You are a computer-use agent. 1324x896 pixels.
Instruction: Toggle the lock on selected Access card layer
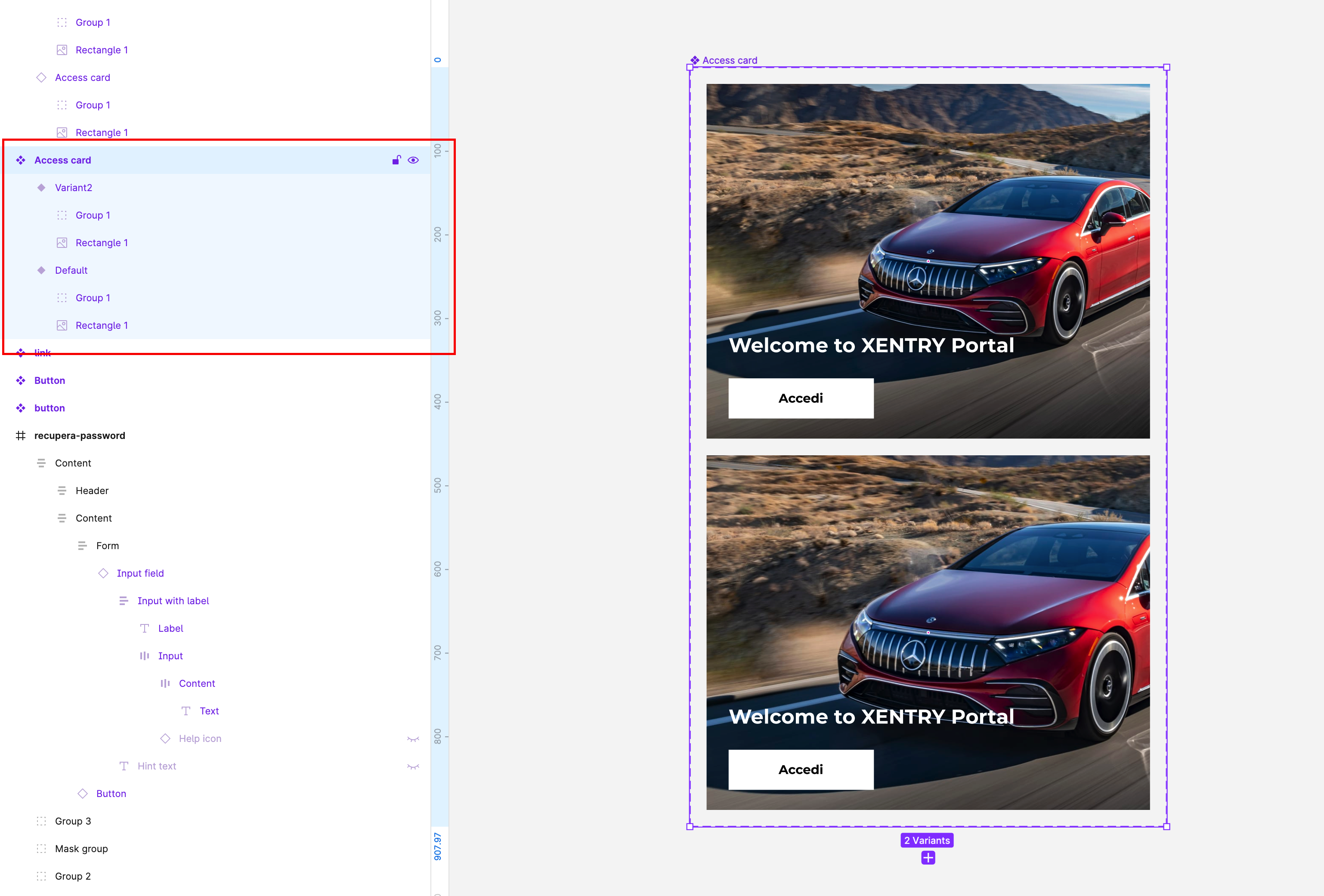396,160
